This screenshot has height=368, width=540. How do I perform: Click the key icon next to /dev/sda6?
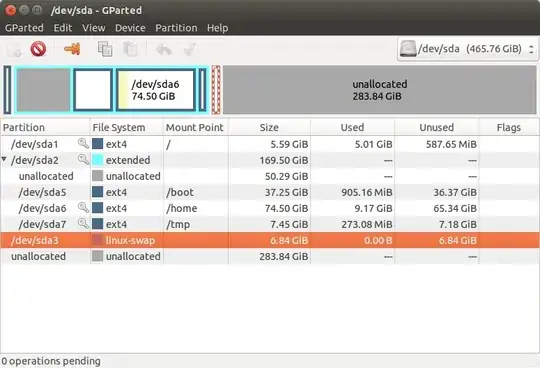[x=83, y=208]
